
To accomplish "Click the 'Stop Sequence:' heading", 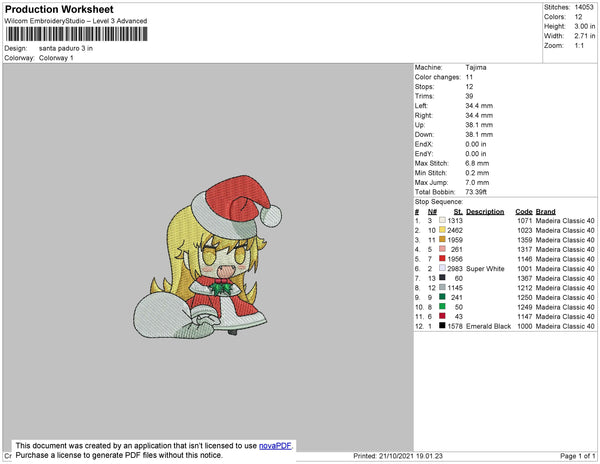I will pos(439,202).
